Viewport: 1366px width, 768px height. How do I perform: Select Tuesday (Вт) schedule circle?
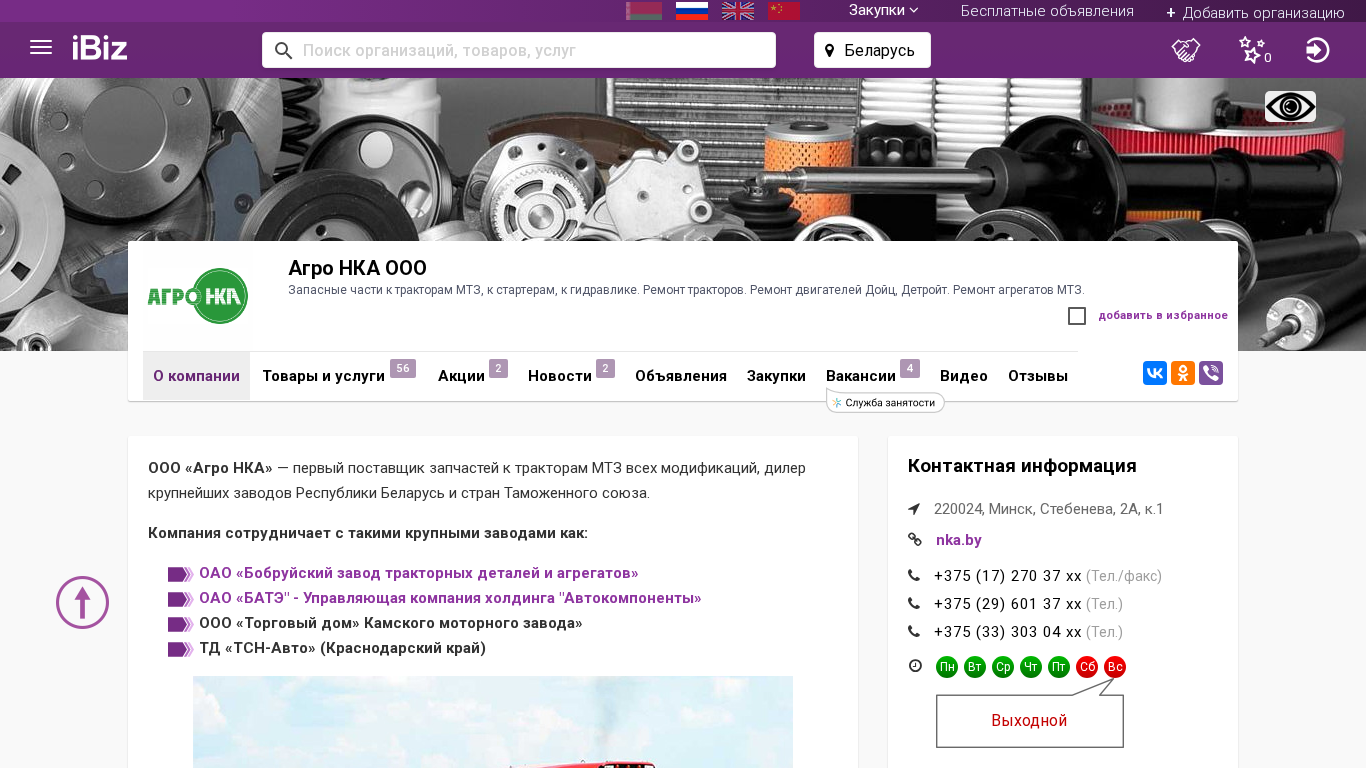(x=975, y=667)
